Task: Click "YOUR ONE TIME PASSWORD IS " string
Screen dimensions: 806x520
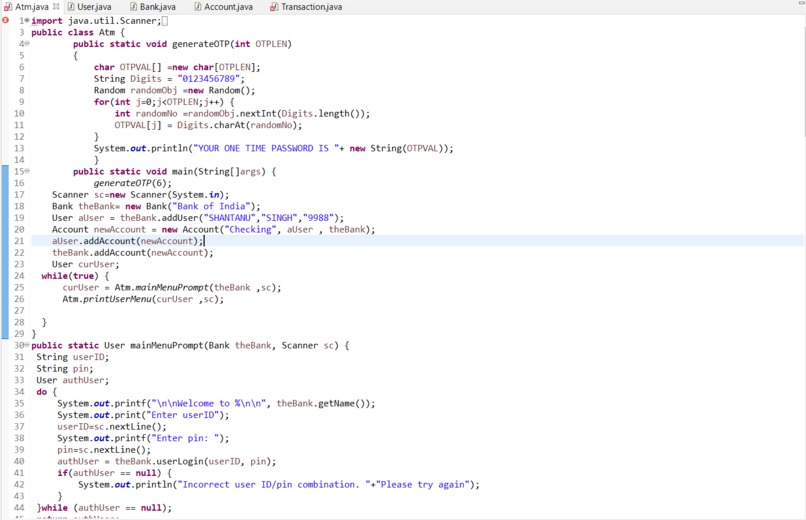Action: [x=266, y=148]
